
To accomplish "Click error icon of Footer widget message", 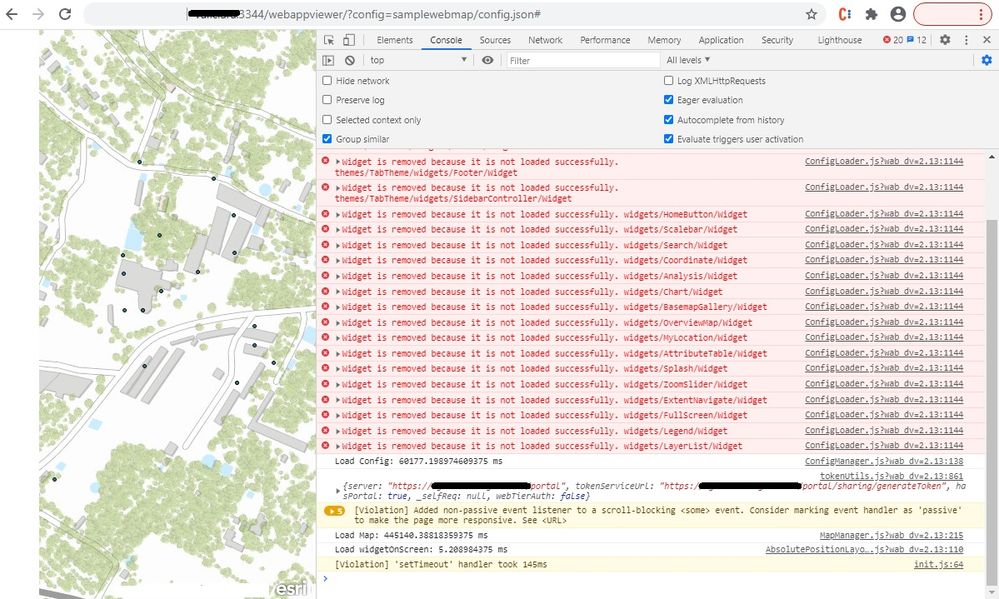I will [326, 161].
